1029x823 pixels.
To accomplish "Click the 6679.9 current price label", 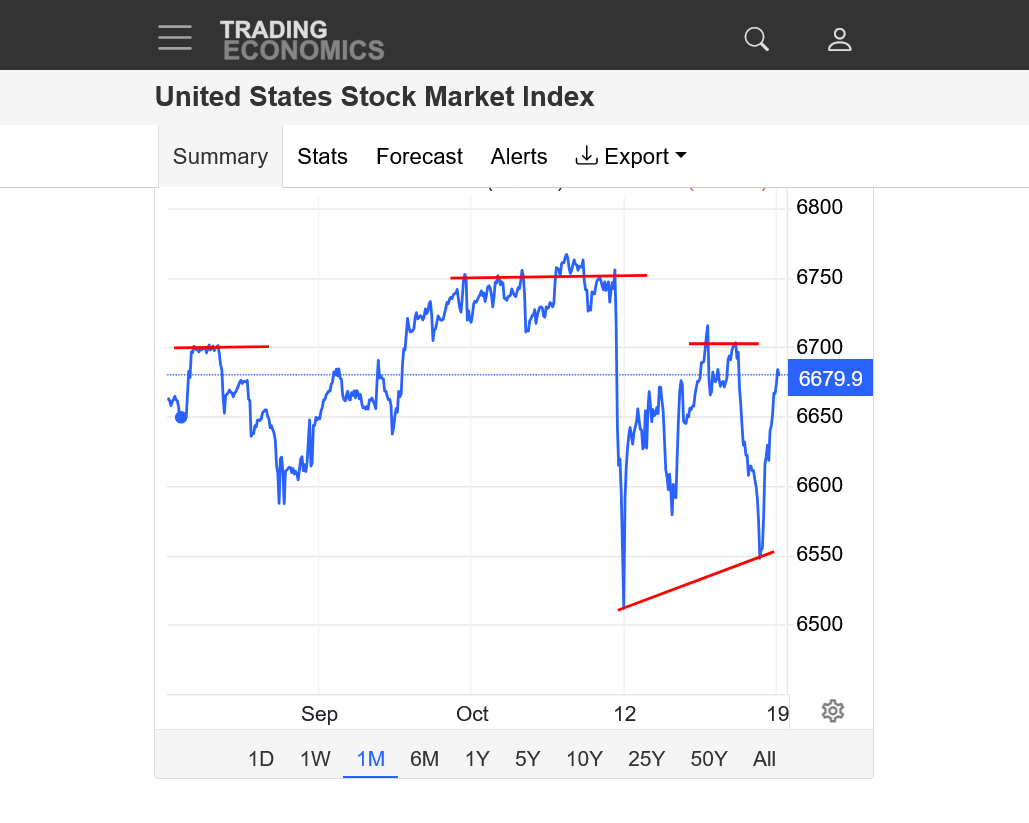I will pos(830,378).
